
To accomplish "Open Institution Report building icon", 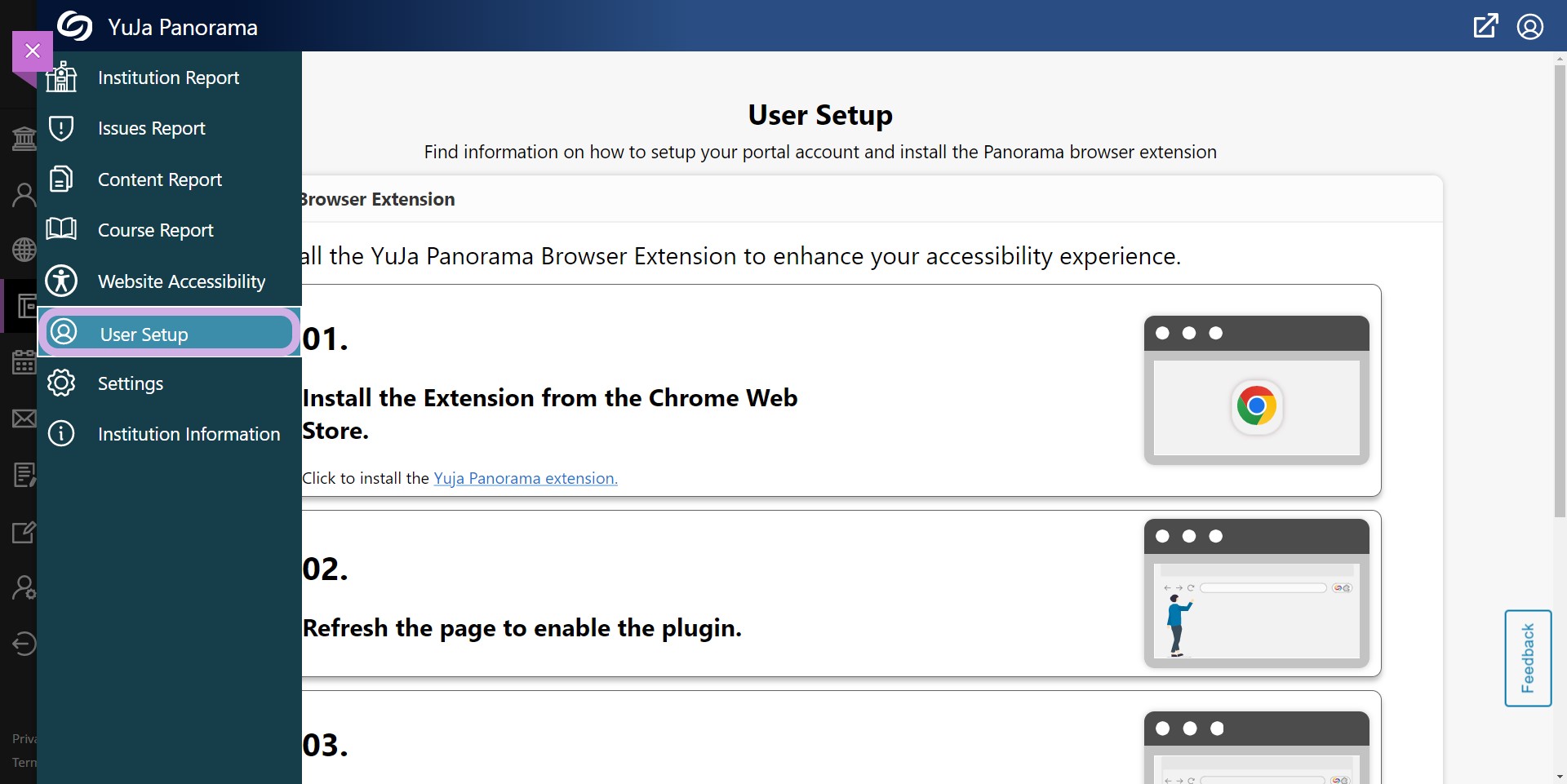I will point(61,78).
